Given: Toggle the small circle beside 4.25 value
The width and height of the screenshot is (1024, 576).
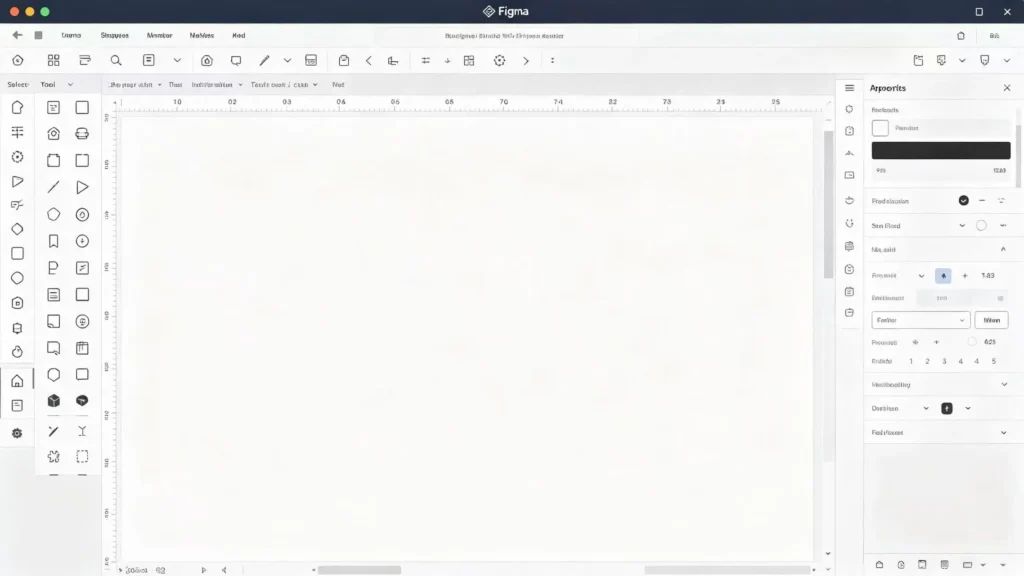Looking at the screenshot, I should [x=972, y=342].
